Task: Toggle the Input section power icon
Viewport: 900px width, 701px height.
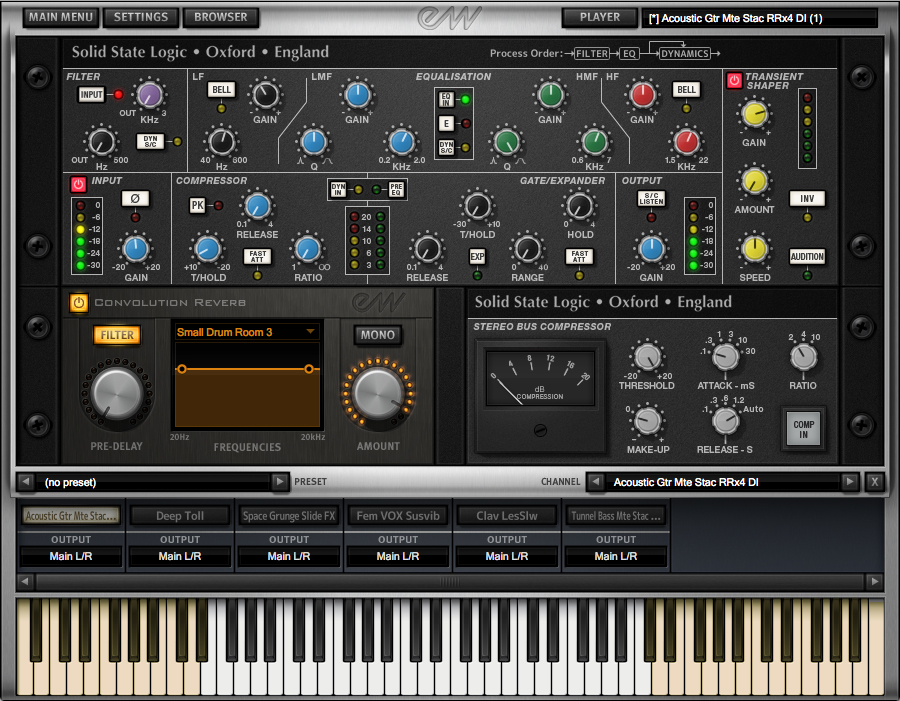Action: 78,184
